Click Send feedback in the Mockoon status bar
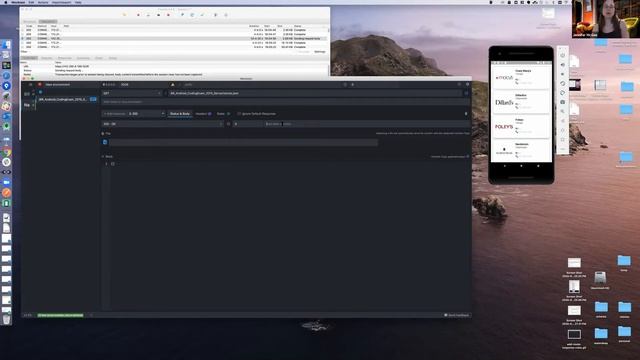 pyautogui.click(x=457, y=315)
